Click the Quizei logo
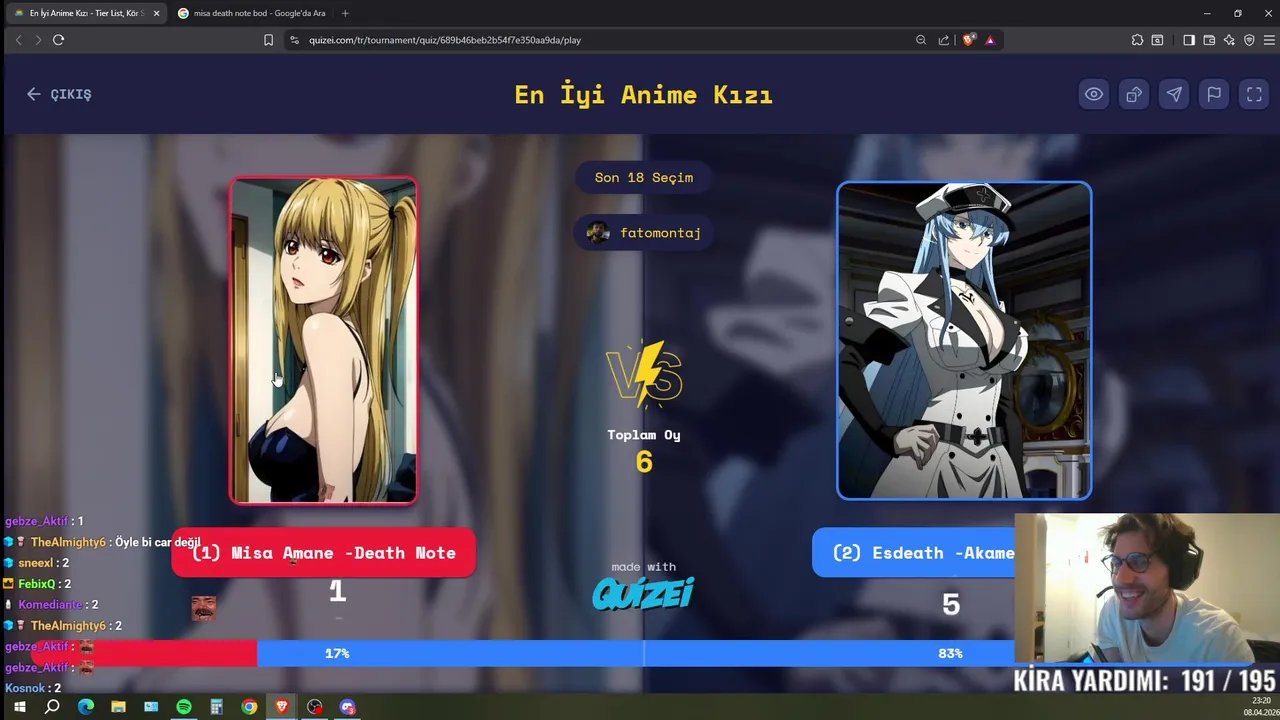 click(x=643, y=594)
